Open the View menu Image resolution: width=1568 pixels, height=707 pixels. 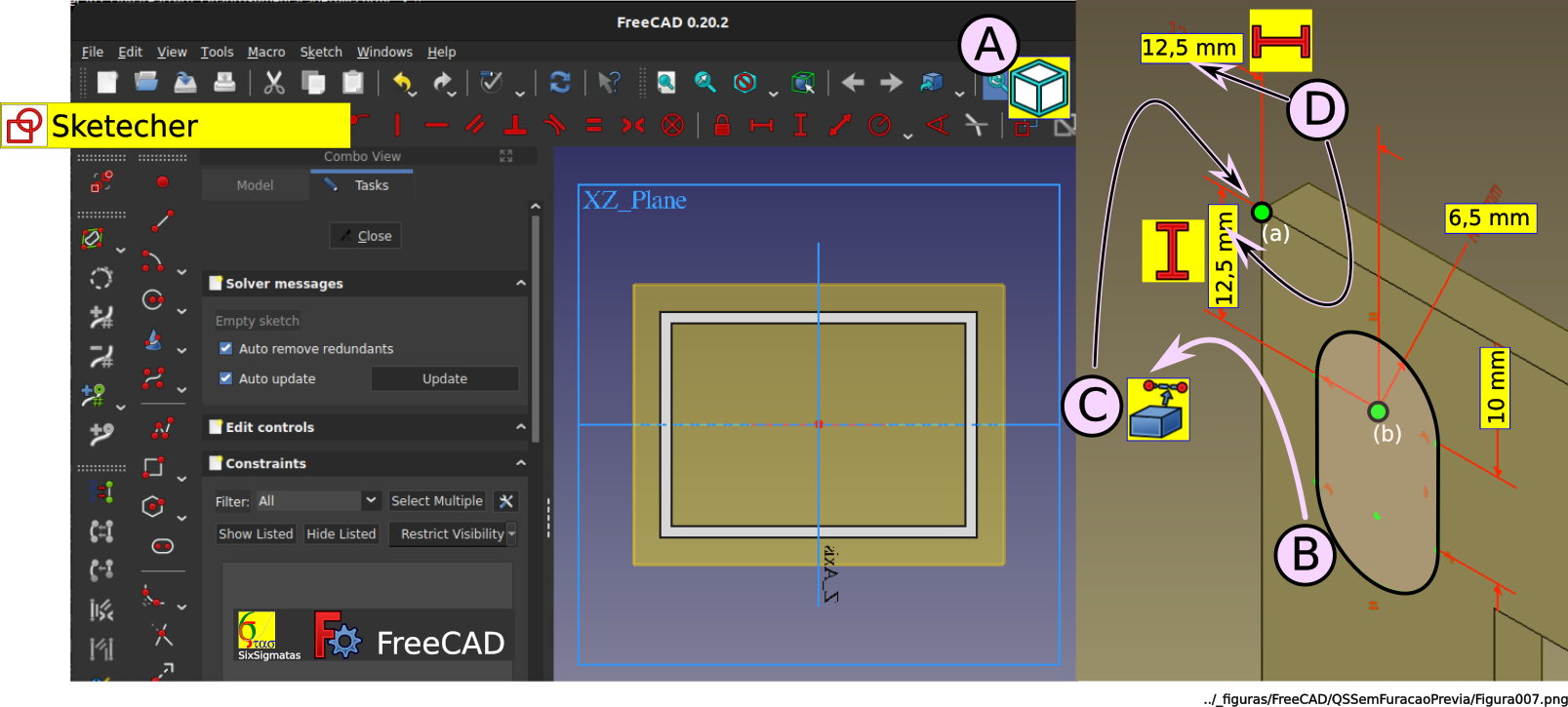point(172,52)
